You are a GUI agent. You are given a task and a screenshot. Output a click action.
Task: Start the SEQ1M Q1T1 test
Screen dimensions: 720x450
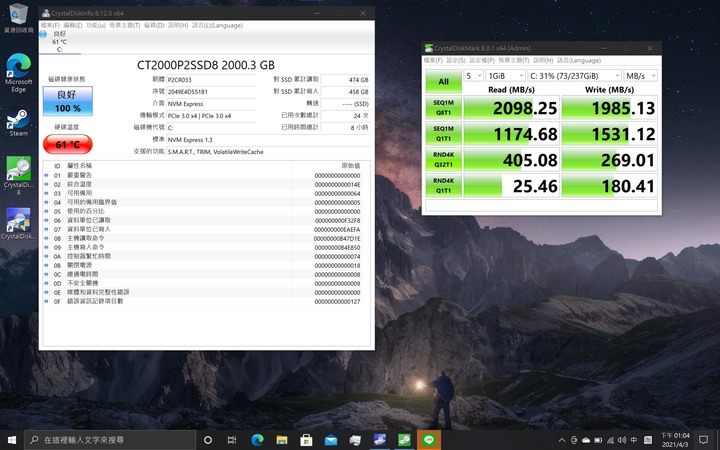[x=444, y=133]
